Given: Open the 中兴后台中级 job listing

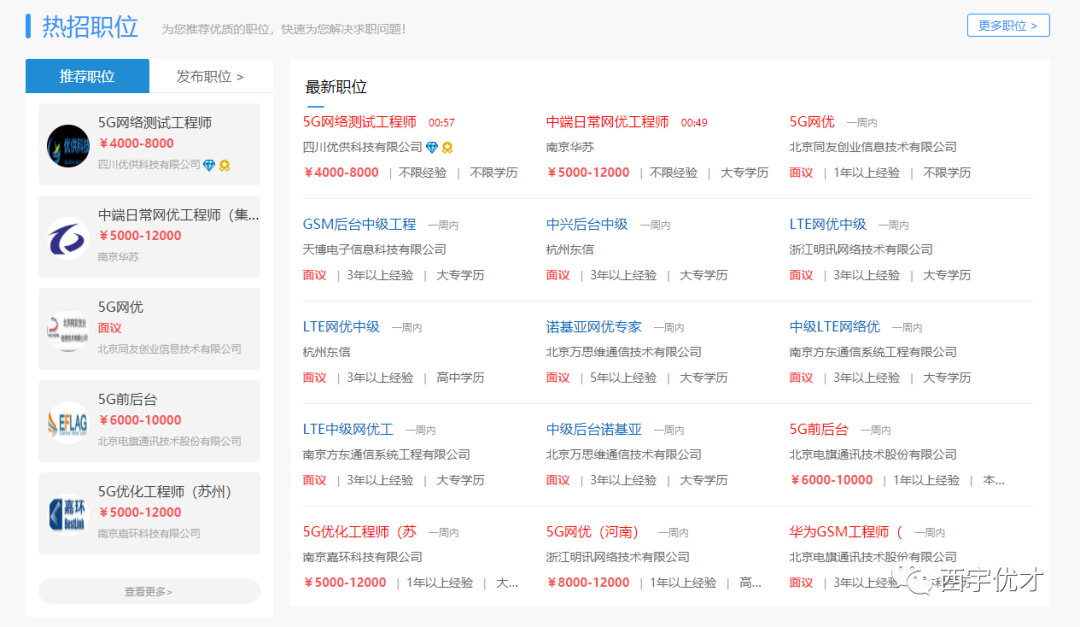Looking at the screenshot, I should point(587,225).
